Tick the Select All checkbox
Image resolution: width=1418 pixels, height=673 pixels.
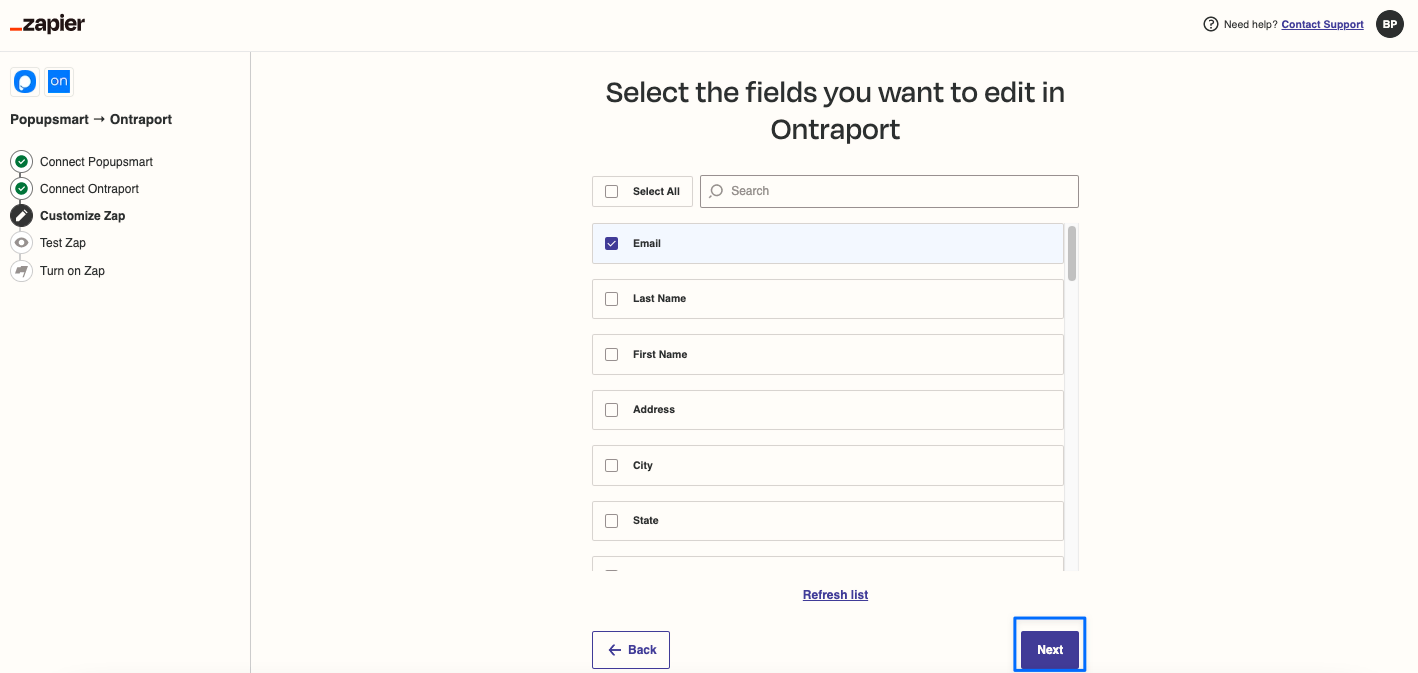(612, 191)
